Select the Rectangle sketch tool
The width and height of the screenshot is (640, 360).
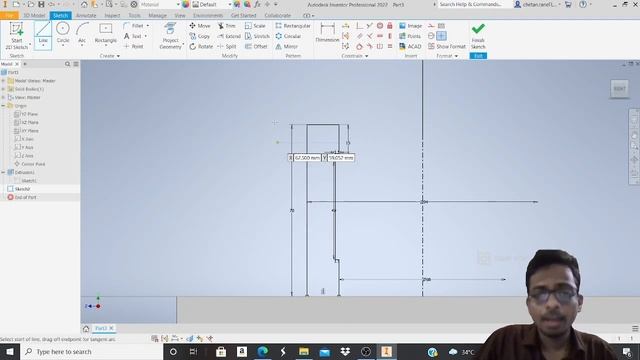point(106,33)
